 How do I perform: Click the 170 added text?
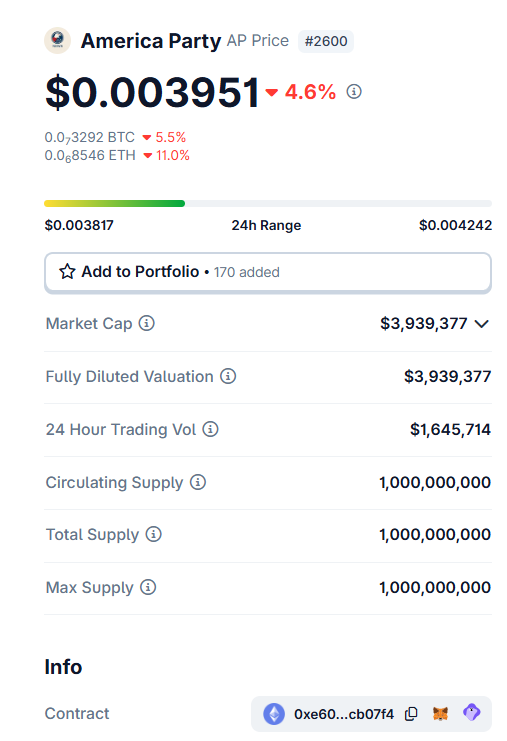tap(247, 272)
